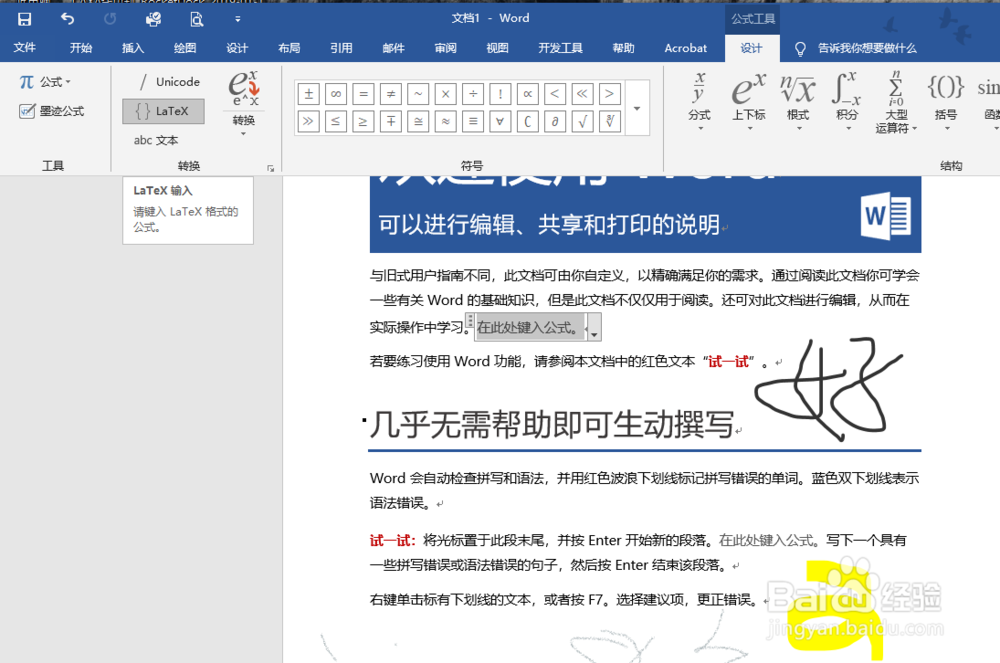Toggle LaTeX equation format
Screen dimensions: 1000x663
click(x=163, y=111)
